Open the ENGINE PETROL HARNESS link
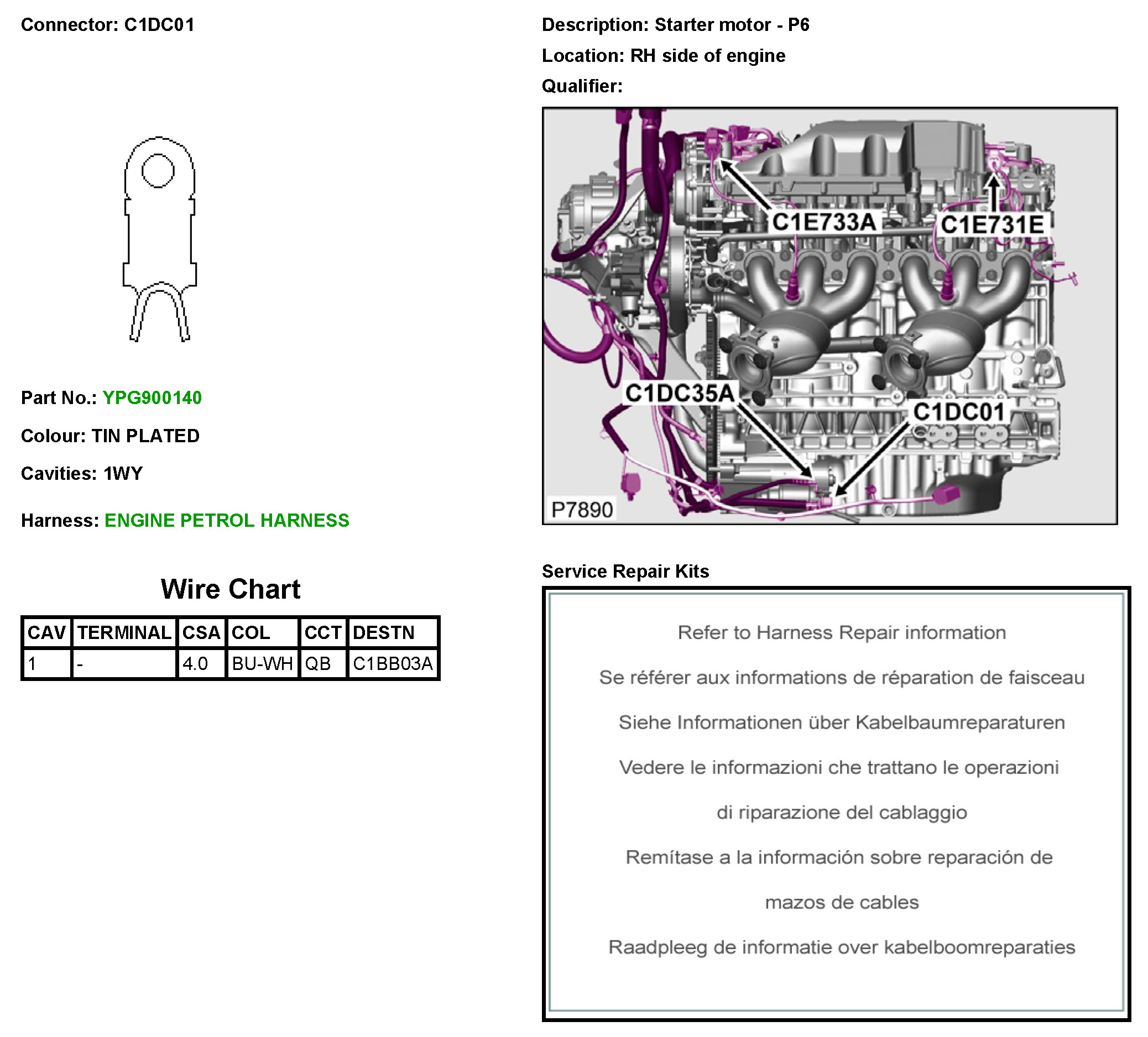This screenshot has width=1148, height=1037. (x=227, y=521)
